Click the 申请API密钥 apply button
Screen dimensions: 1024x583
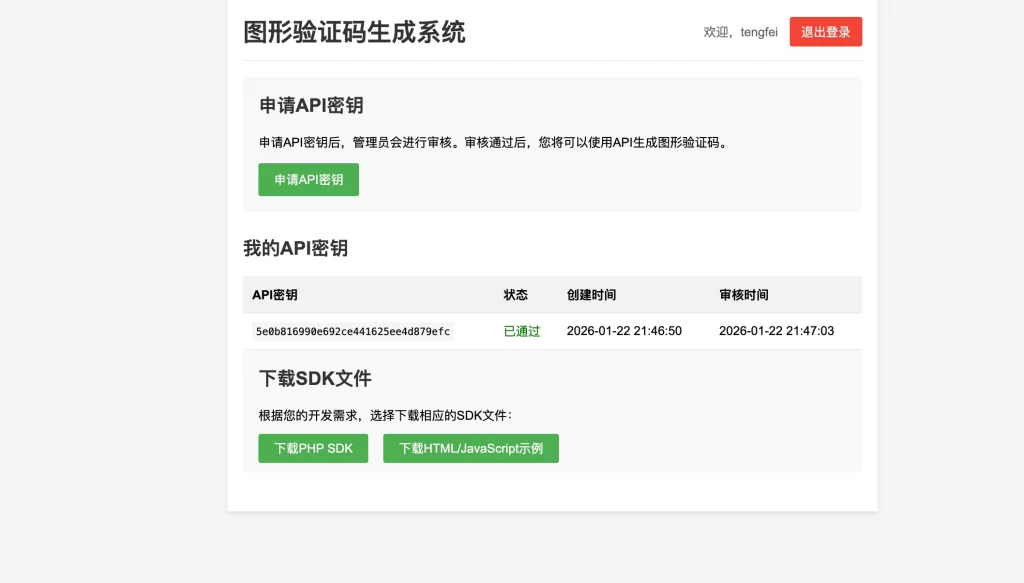click(308, 179)
